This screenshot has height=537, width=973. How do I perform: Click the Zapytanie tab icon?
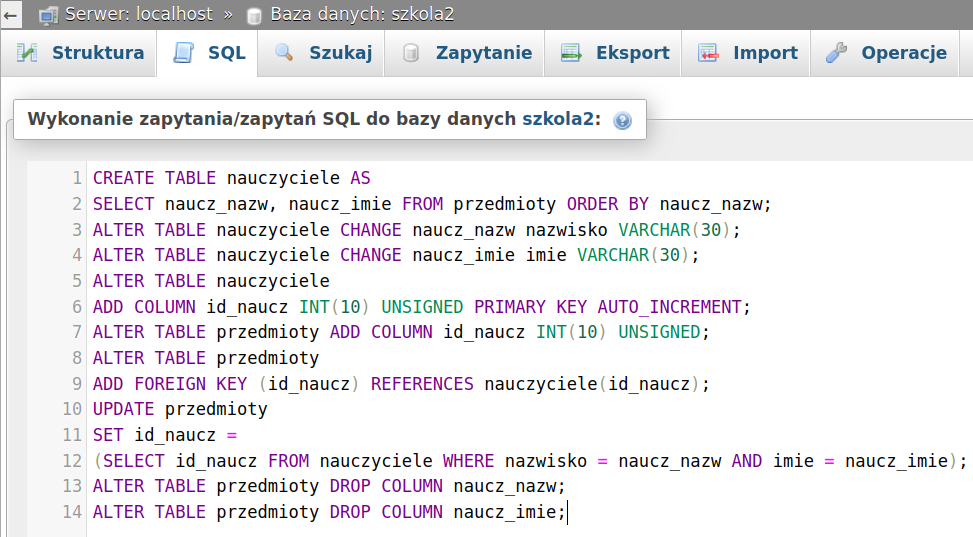click(x=410, y=53)
